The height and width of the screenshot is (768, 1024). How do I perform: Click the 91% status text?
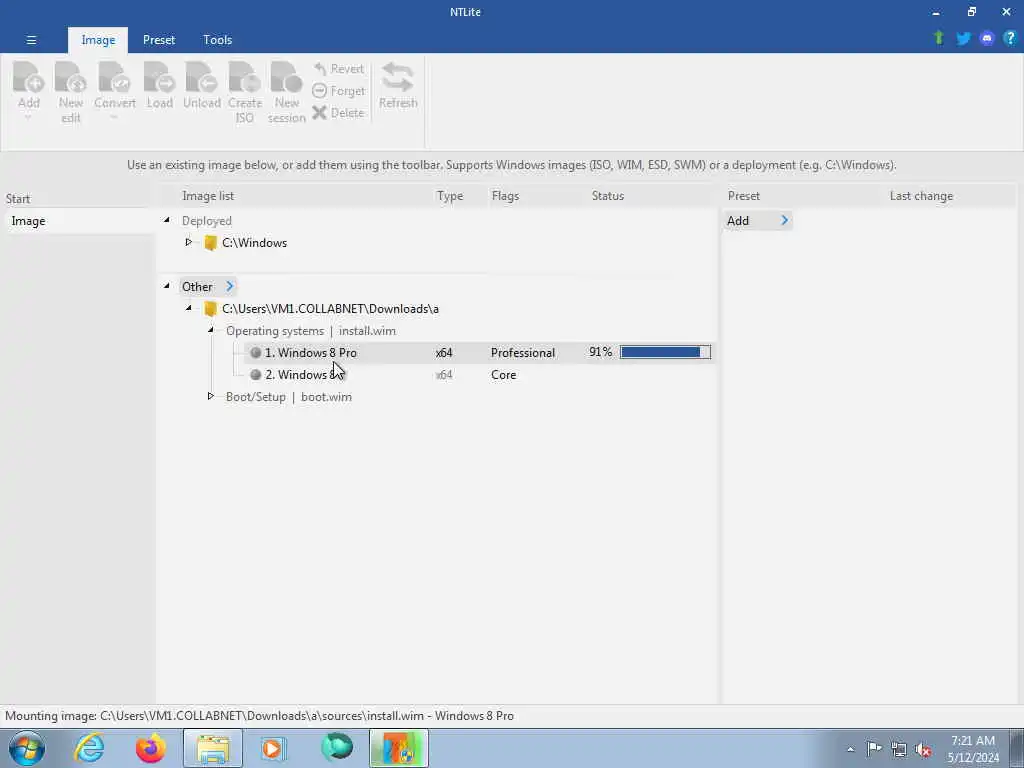[600, 352]
